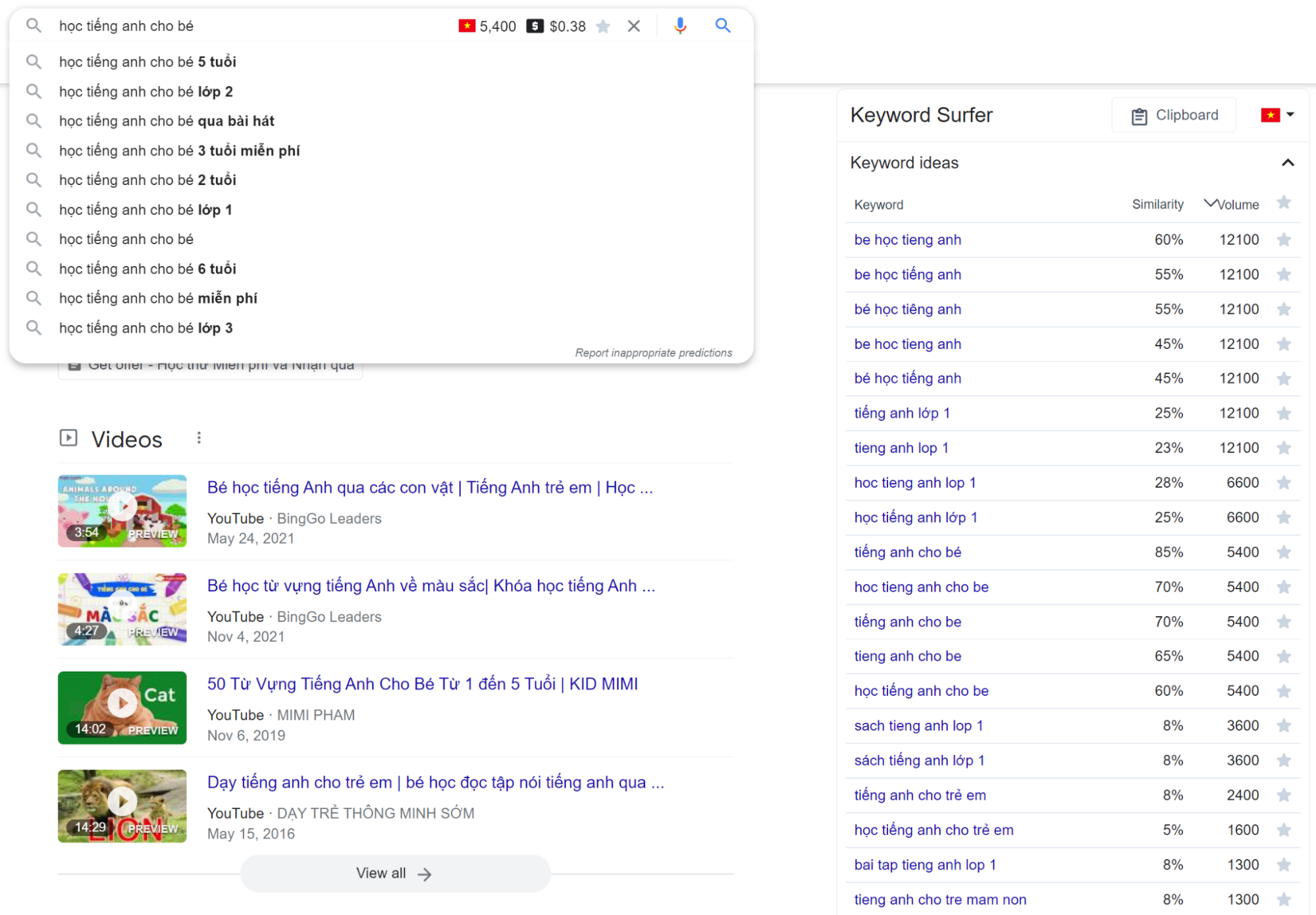Screen dimensions: 1316x915
Task: Open the country flag dropdown in Keyword Surfer
Action: [1278, 115]
